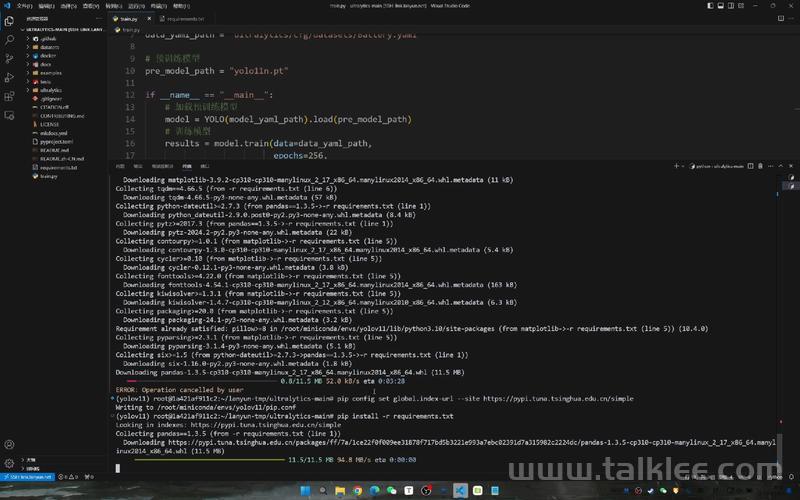Viewport: 800px width, 500px height.
Task: Open the Customize Layout button
Action: pos(741,6)
